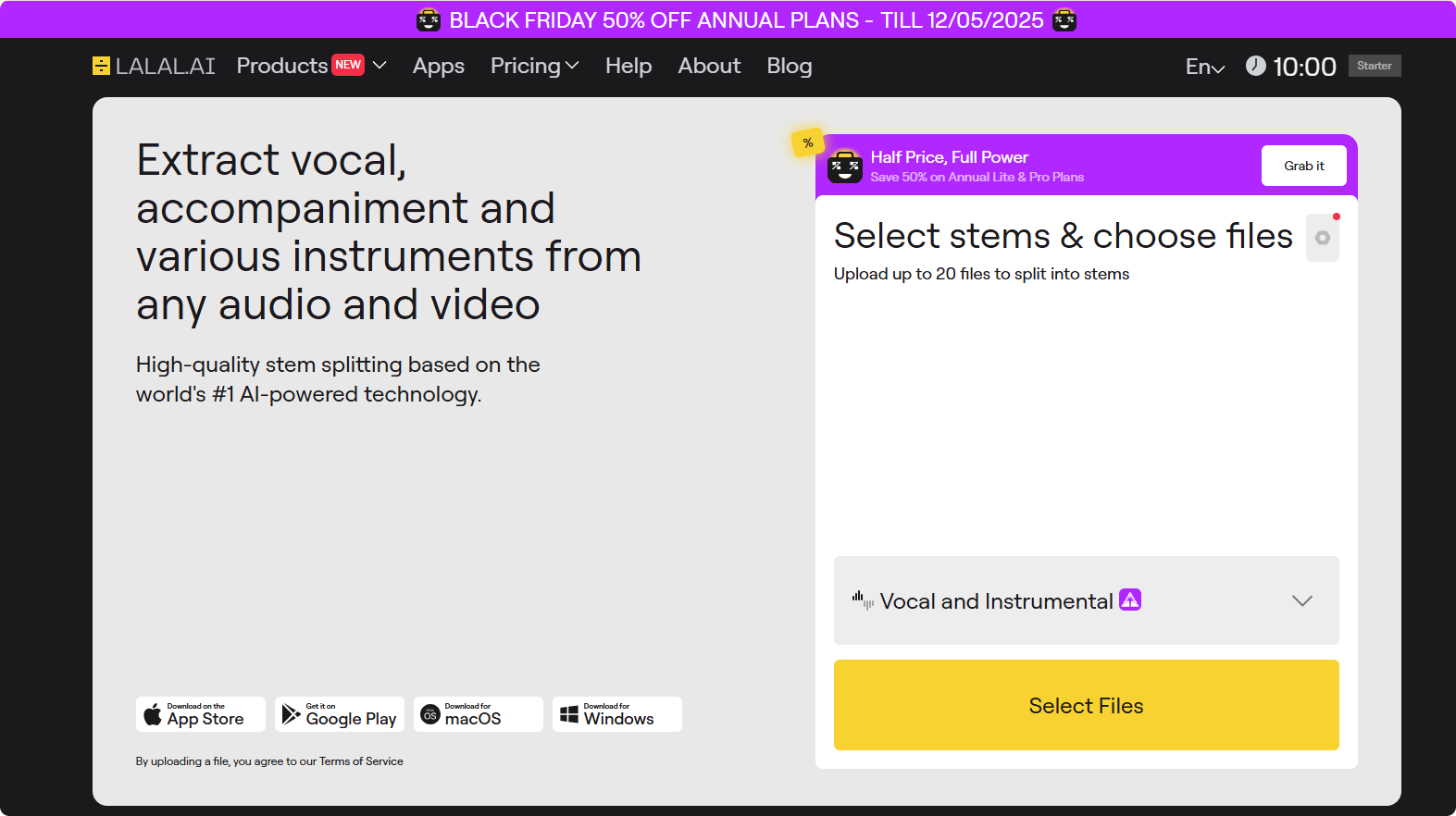Get the app on Google Play
The image size is (1456, 816).
coord(340,714)
